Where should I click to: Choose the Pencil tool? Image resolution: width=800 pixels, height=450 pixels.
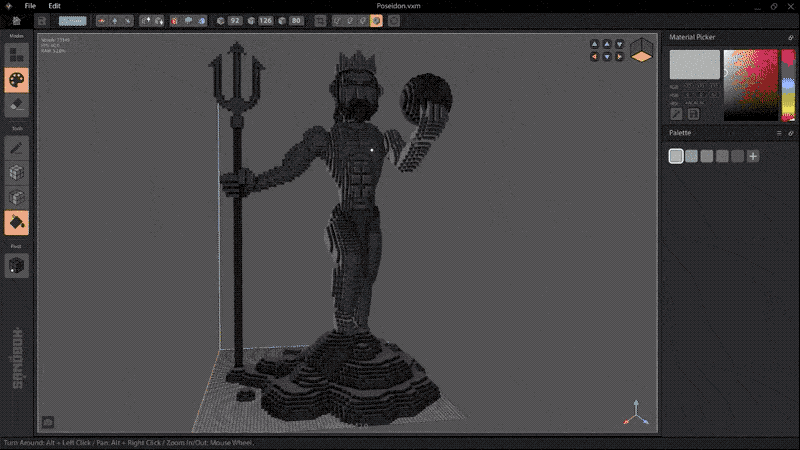(x=16, y=148)
